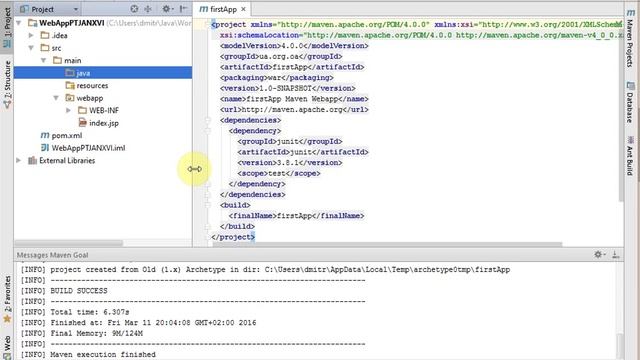Image resolution: width=640 pixels, height=360 pixels.
Task: Click the Project panel horizontal scrollbar
Action: [x=69, y=243]
